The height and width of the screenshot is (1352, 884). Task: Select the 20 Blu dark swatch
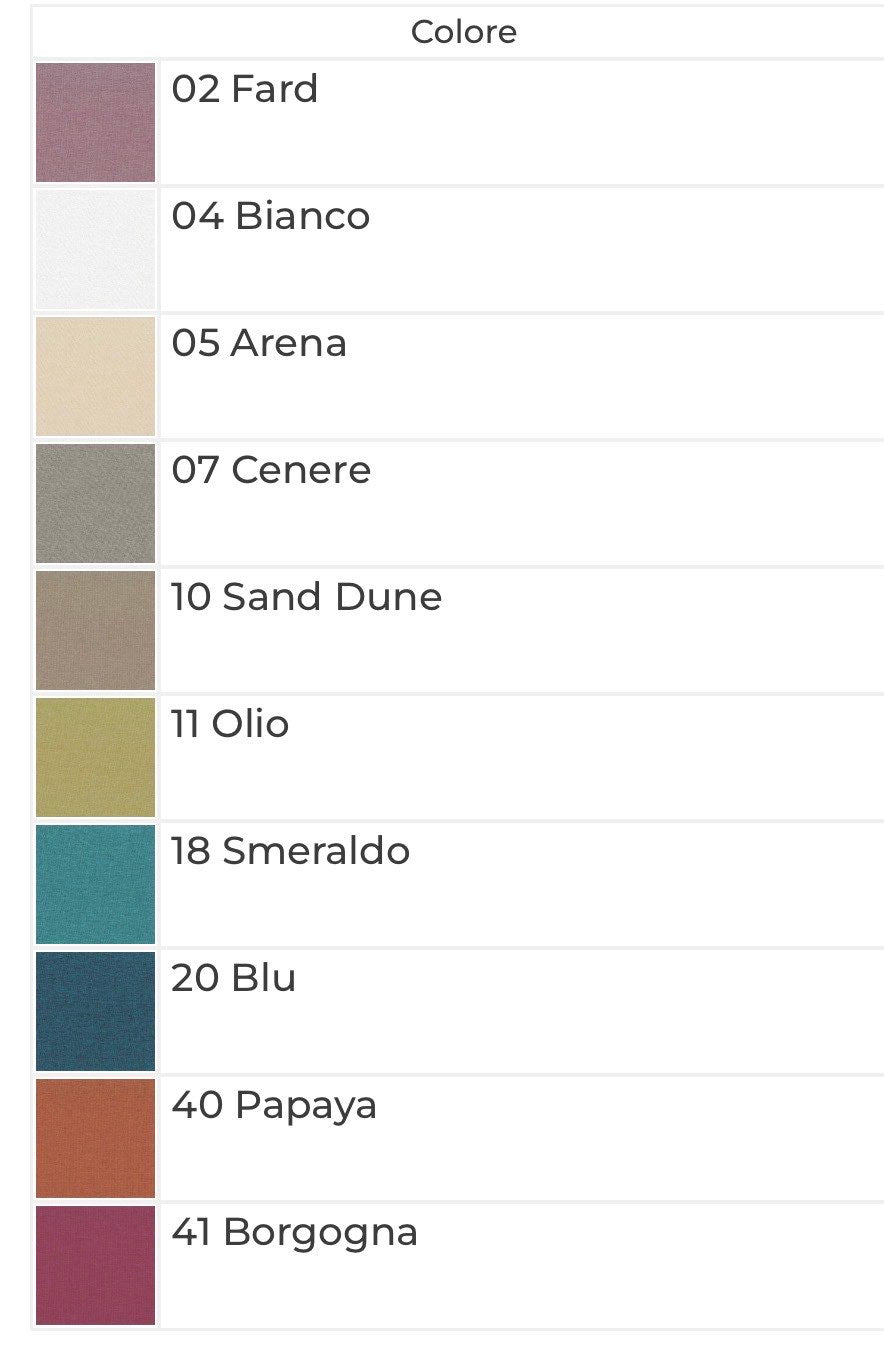coord(96,1011)
